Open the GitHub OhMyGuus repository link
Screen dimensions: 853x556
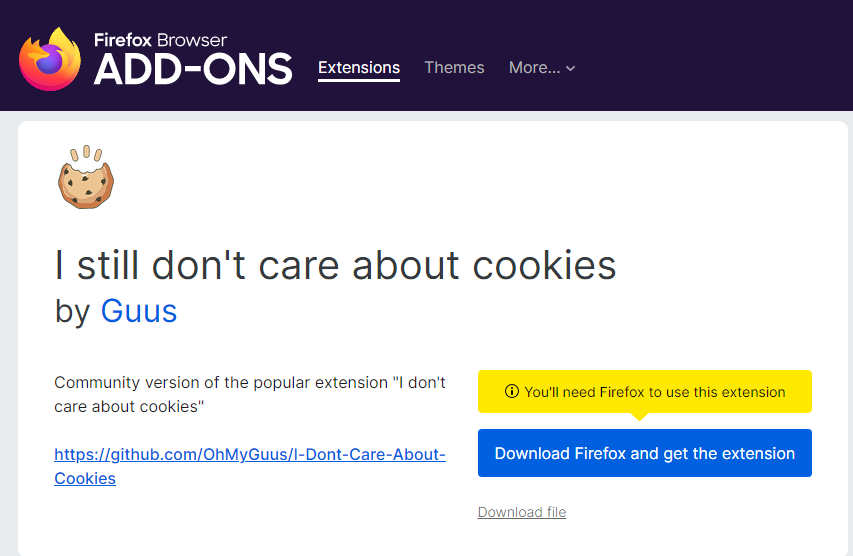click(250, 454)
